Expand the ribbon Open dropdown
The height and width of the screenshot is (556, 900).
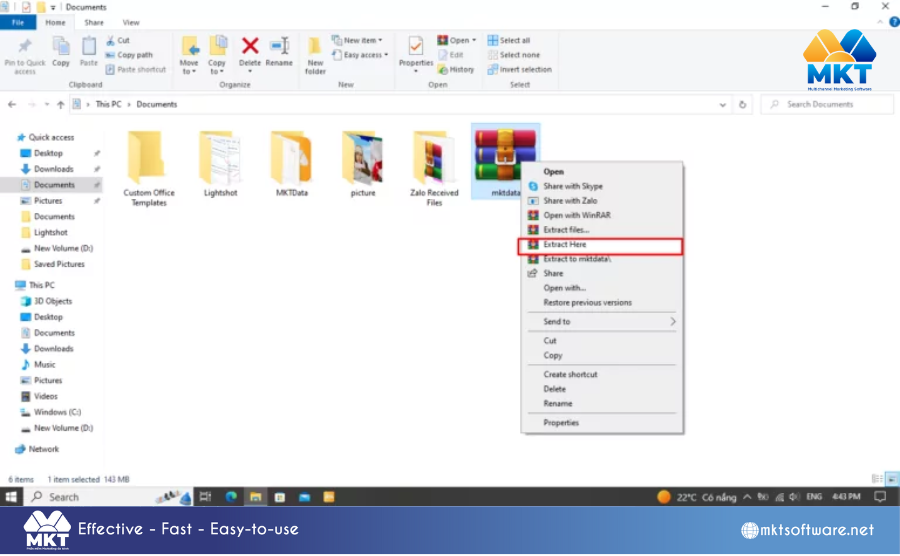click(x=457, y=40)
